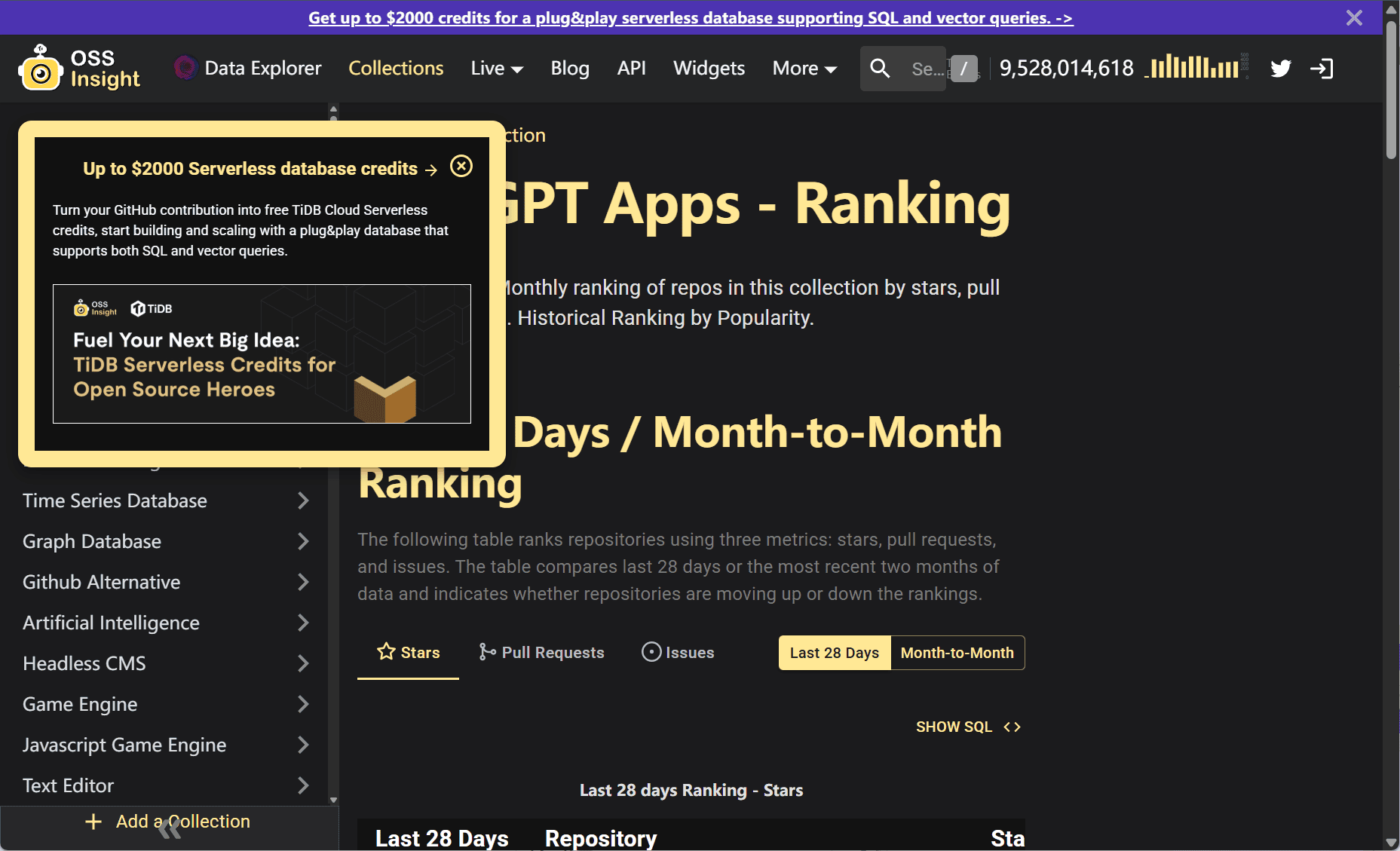Switch to the Issues tab

[678, 653]
